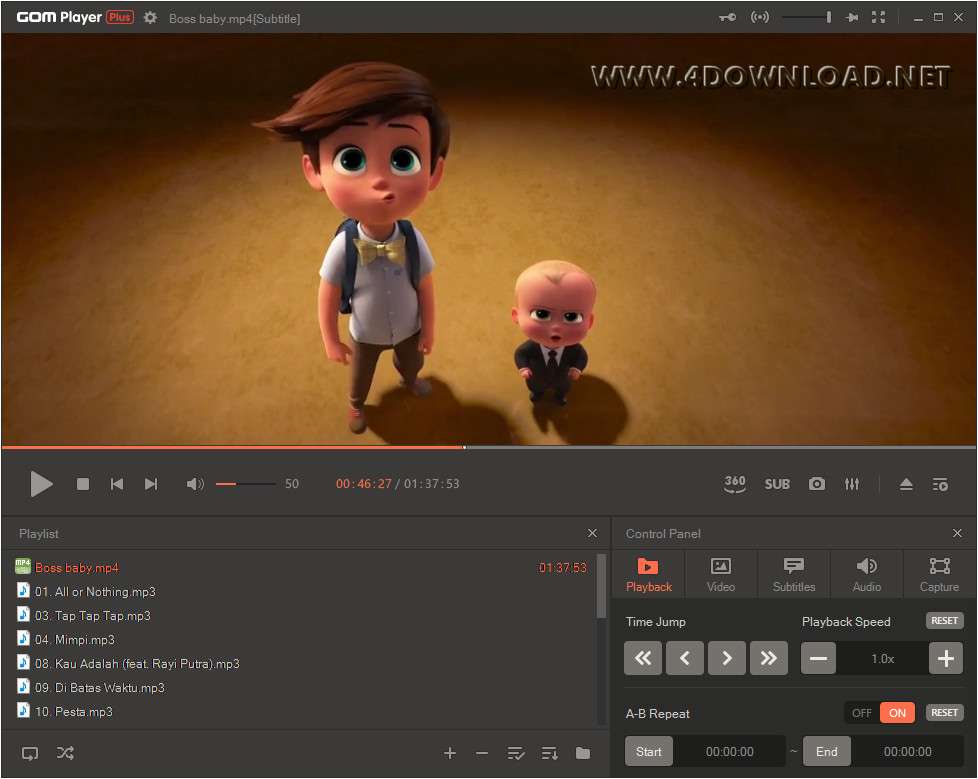Click the key-shaped icon in title bar
The height and width of the screenshot is (779, 978).
coord(727,17)
